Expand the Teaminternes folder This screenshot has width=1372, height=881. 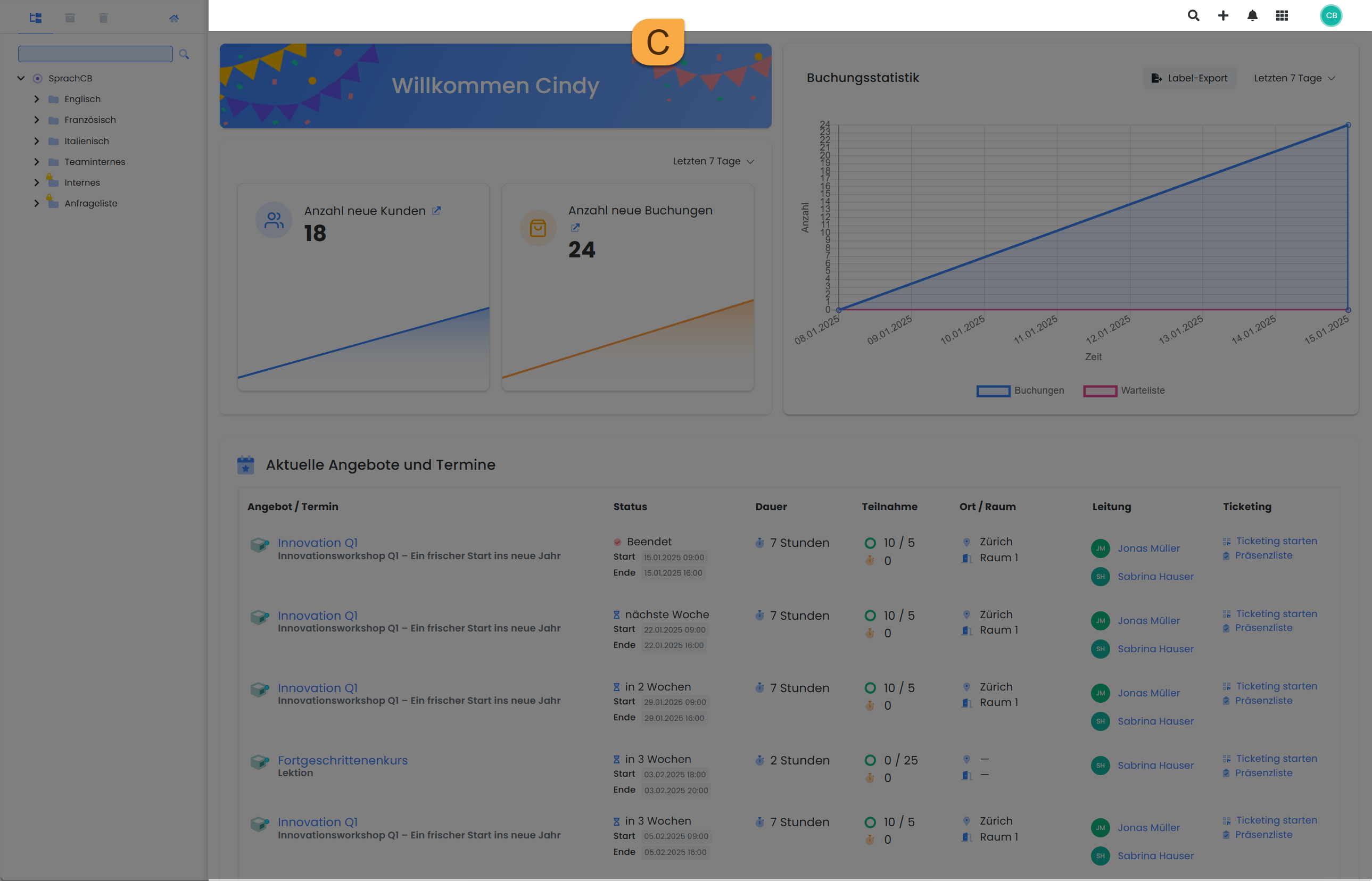click(x=37, y=161)
